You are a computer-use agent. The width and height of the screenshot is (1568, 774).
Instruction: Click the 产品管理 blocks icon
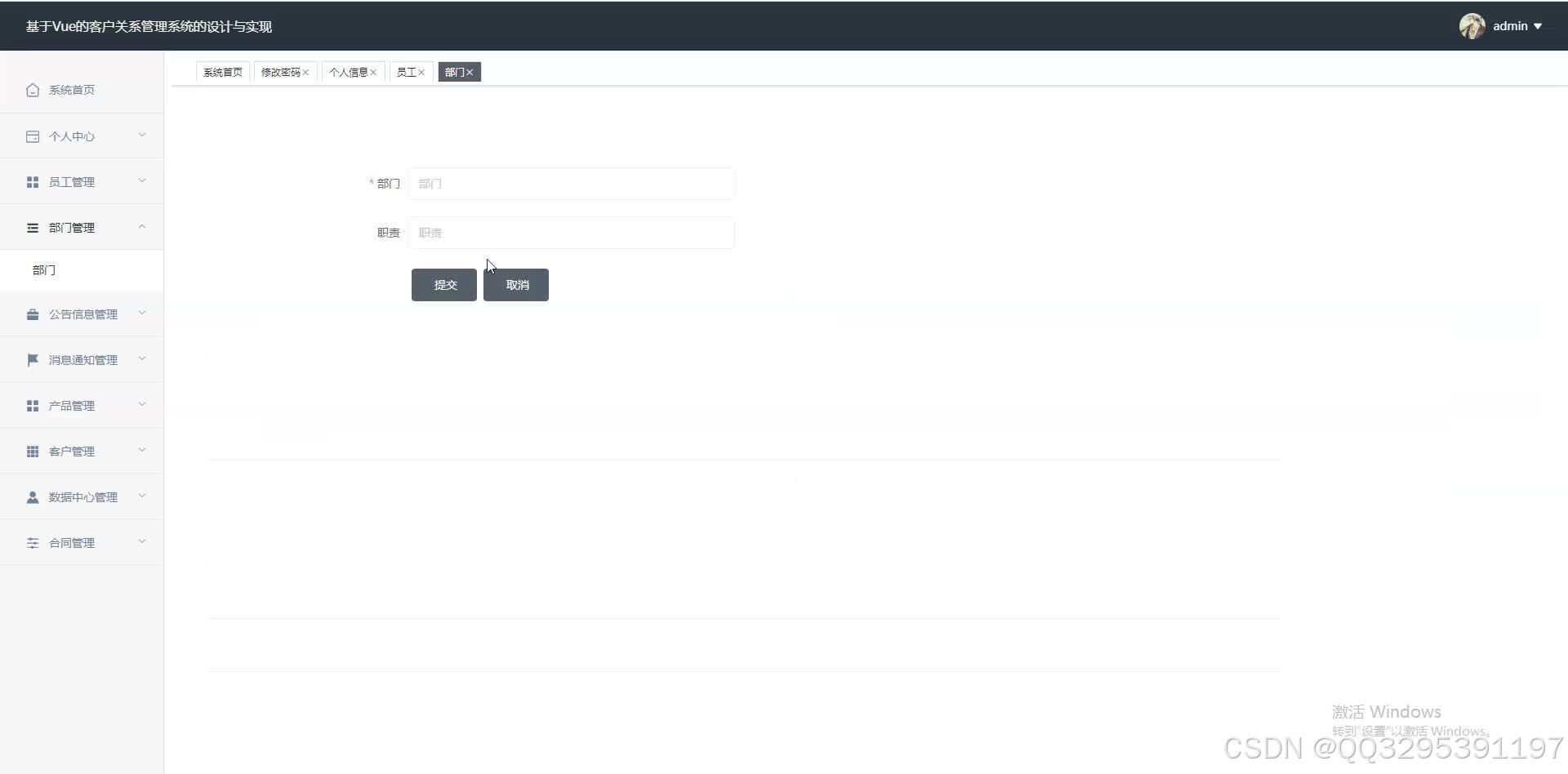(33, 405)
